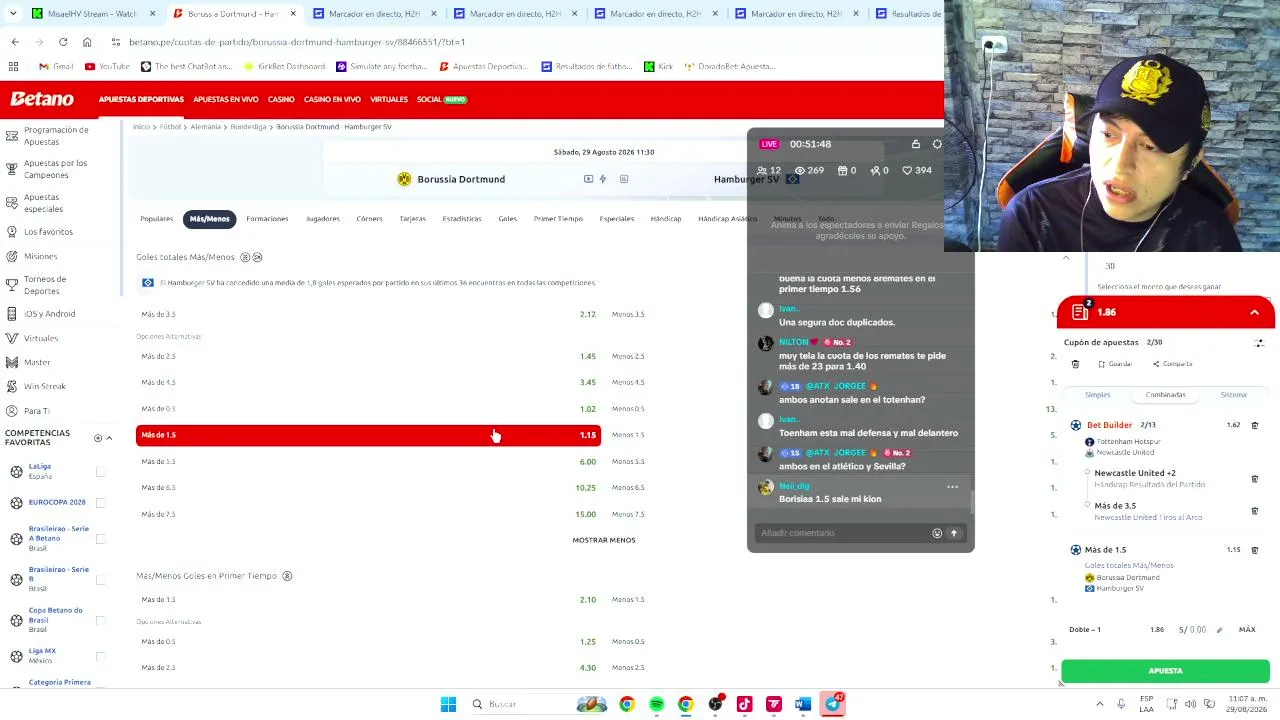Delete all bets with the coupon trash icon

(1075, 364)
